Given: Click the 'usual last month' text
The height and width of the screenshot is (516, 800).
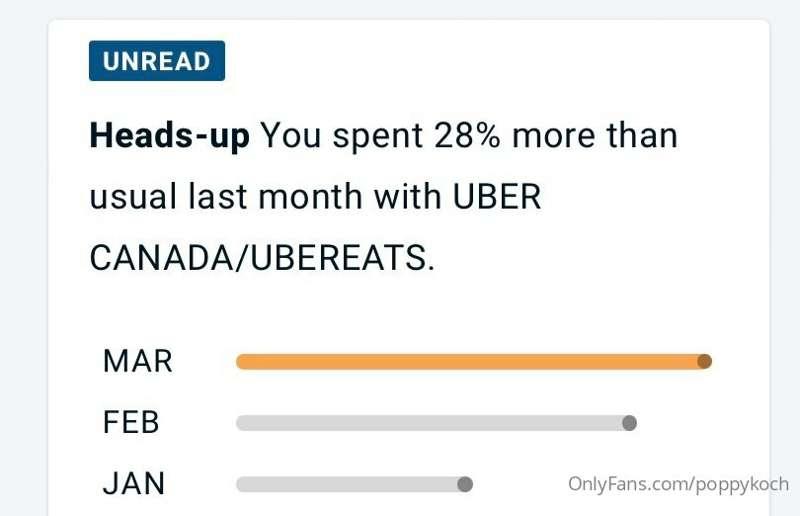Looking at the screenshot, I should pos(226,196).
